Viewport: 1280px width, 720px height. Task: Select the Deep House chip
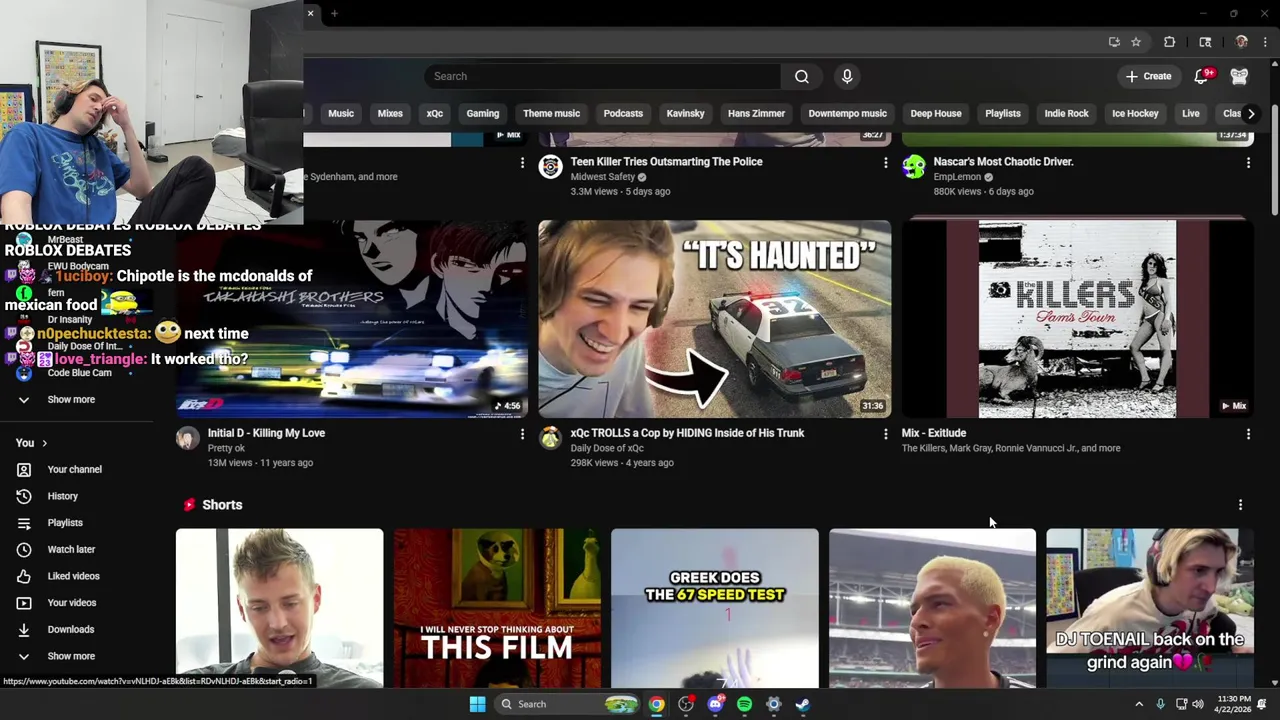click(936, 113)
